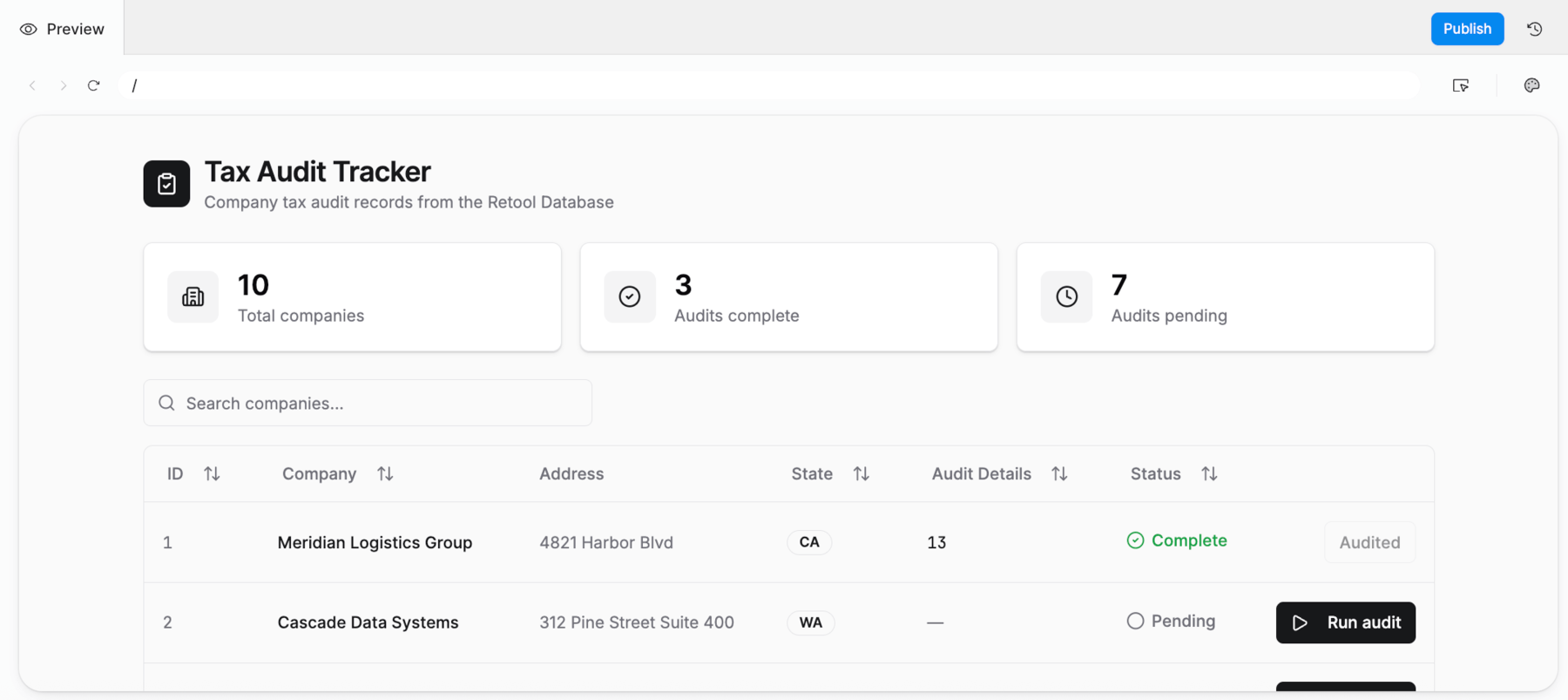Click the WA state badge
Image resolution: width=1568 pixels, height=700 pixels.
click(811, 622)
